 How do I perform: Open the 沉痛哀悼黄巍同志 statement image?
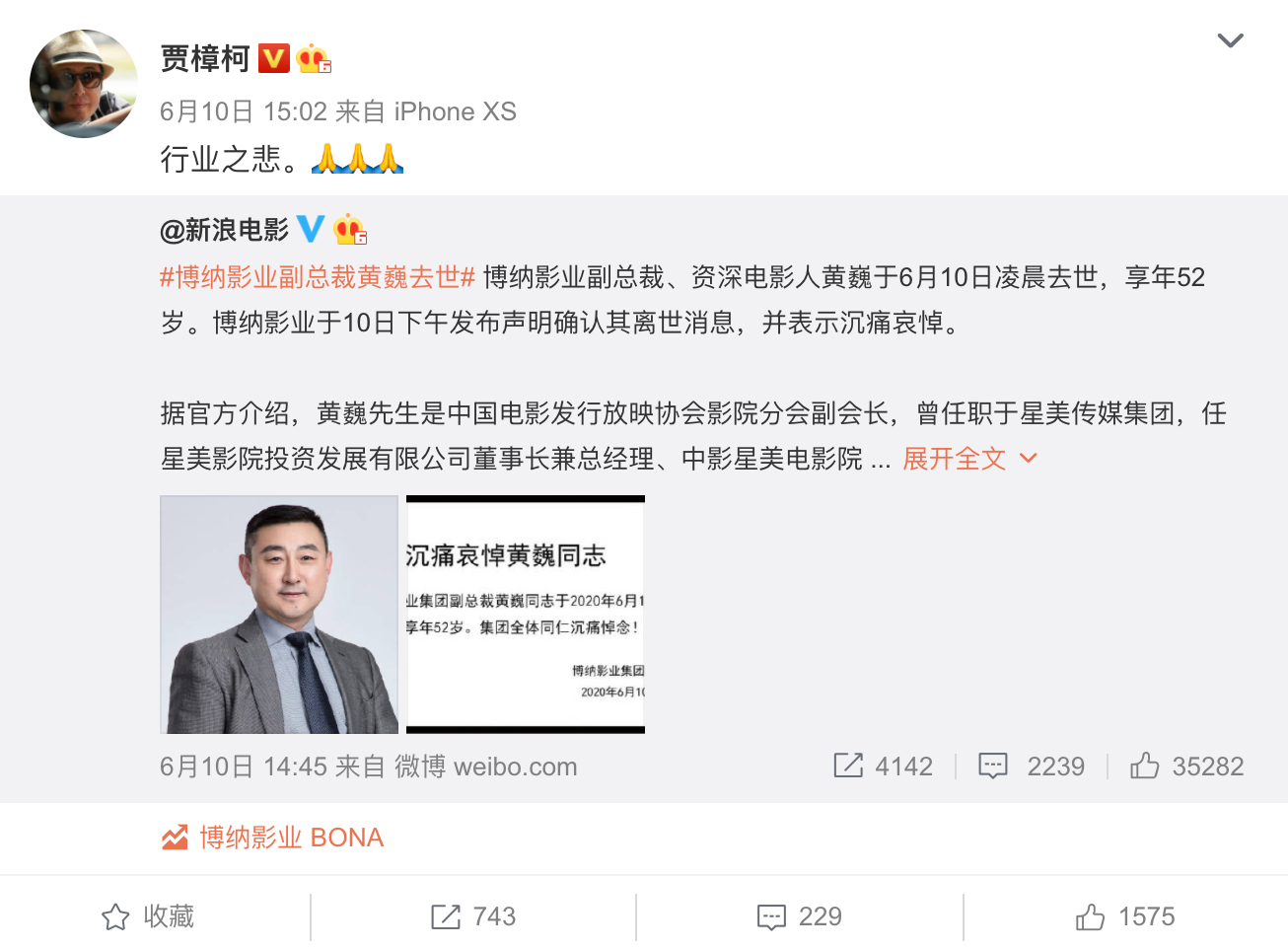pyautogui.click(x=526, y=615)
